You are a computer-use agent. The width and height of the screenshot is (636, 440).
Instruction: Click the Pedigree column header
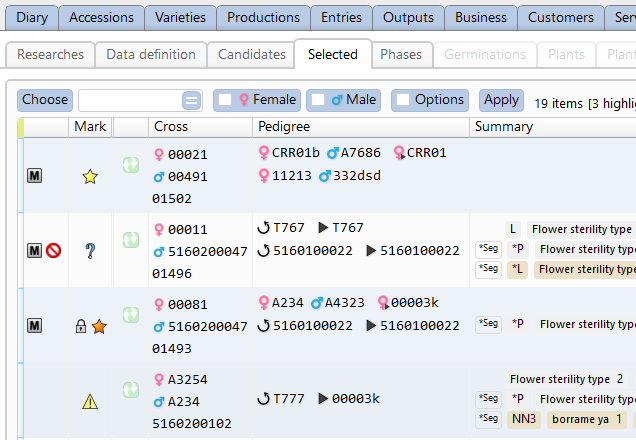click(284, 126)
